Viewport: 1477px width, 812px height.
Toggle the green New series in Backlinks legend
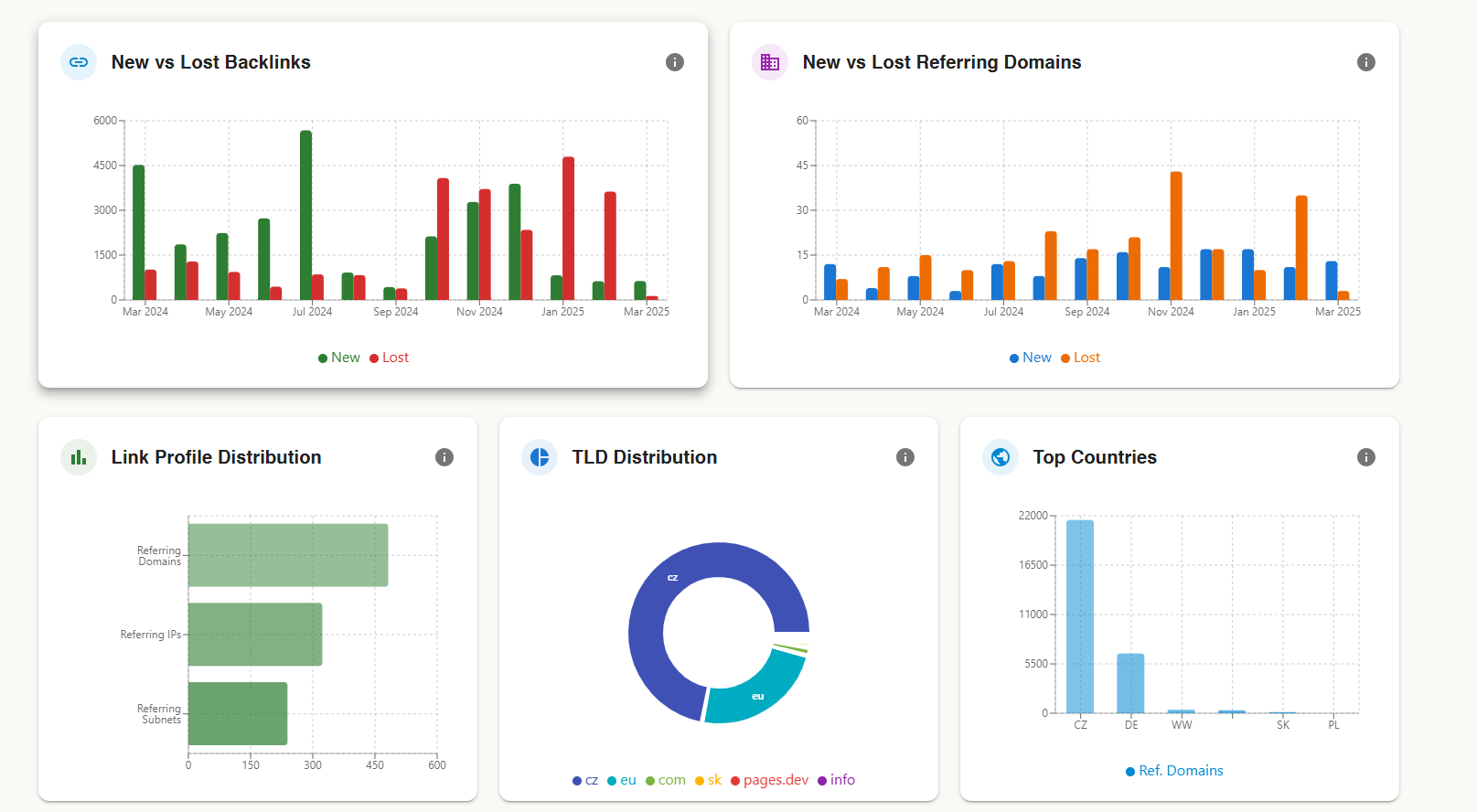[339, 358]
